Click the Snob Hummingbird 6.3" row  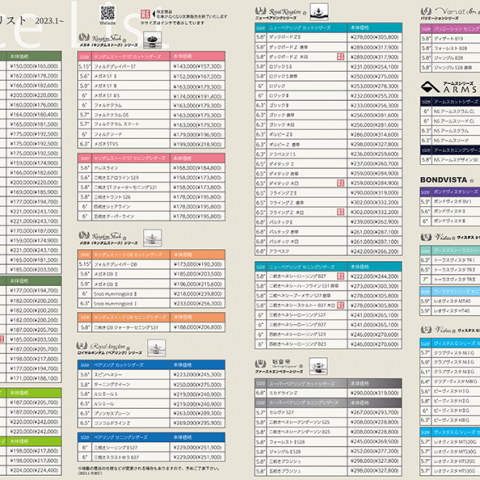point(151,303)
